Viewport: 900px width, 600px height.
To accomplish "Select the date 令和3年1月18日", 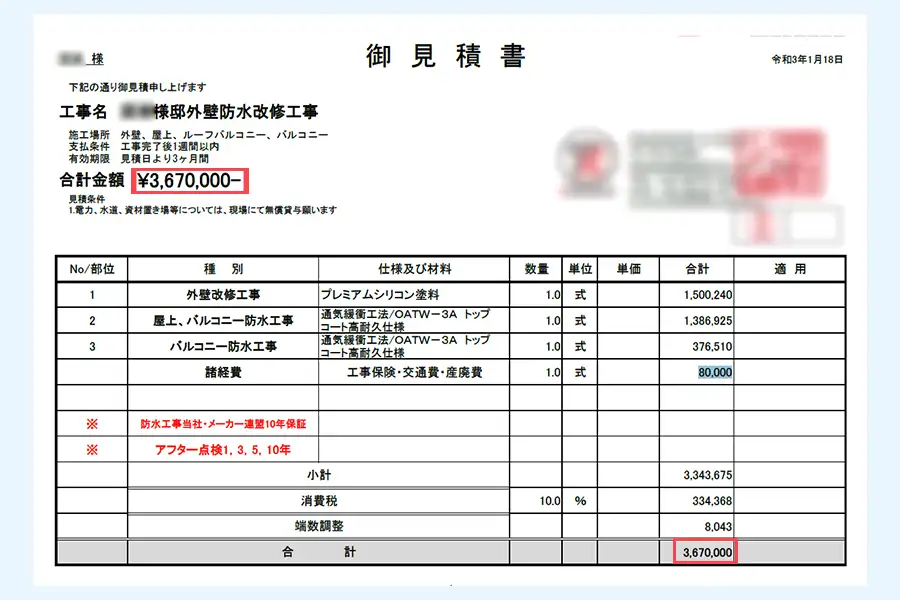I will tap(807, 59).
